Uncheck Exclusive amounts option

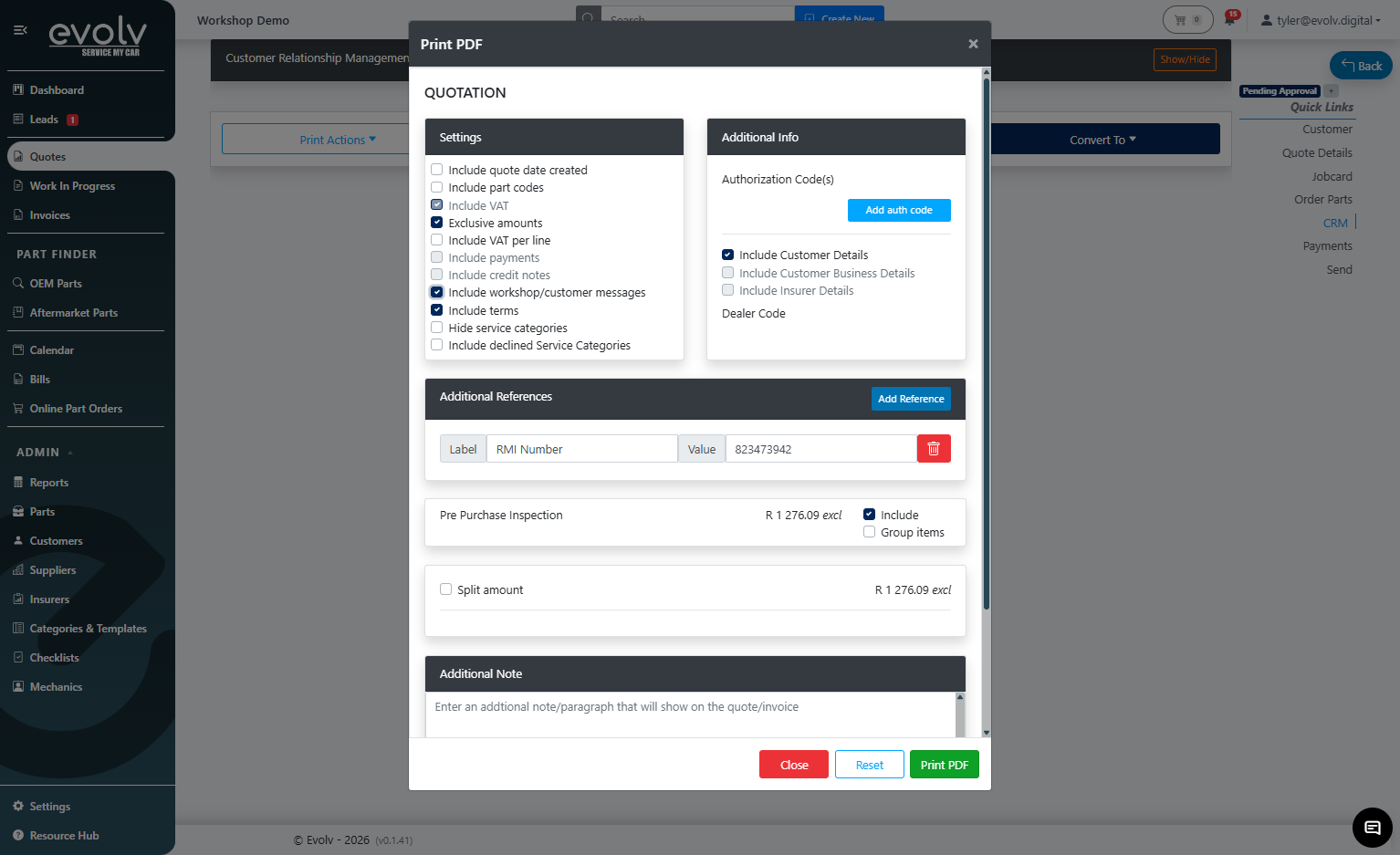point(437,223)
